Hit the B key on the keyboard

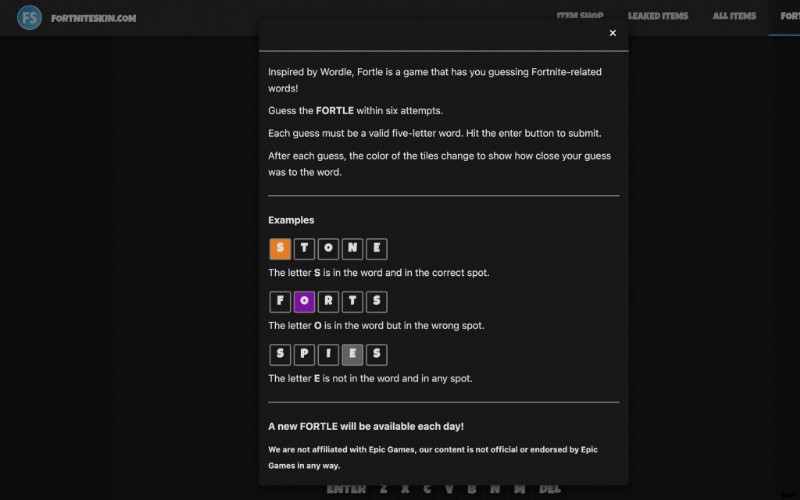click(471, 489)
